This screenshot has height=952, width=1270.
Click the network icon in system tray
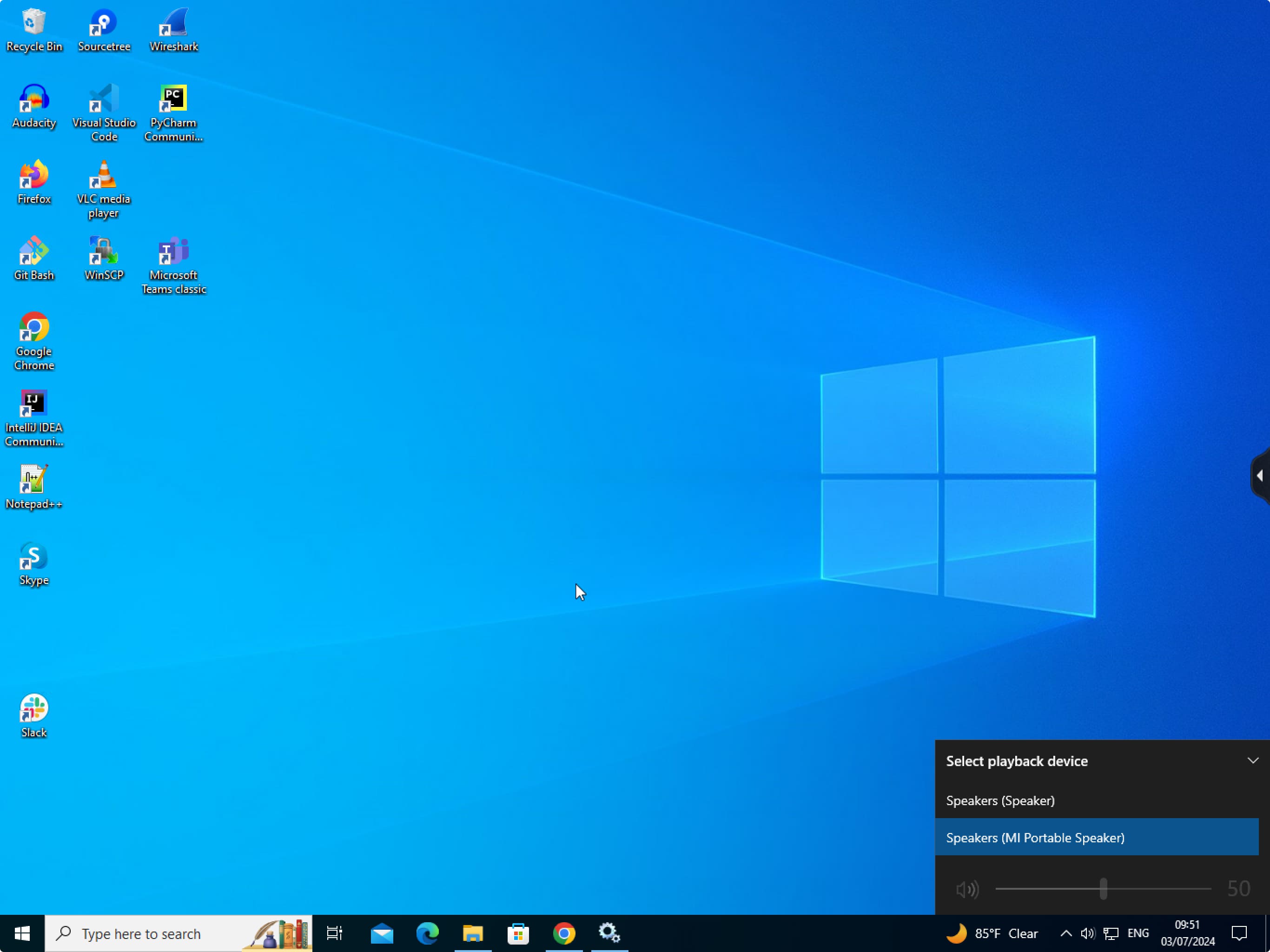pos(1111,933)
